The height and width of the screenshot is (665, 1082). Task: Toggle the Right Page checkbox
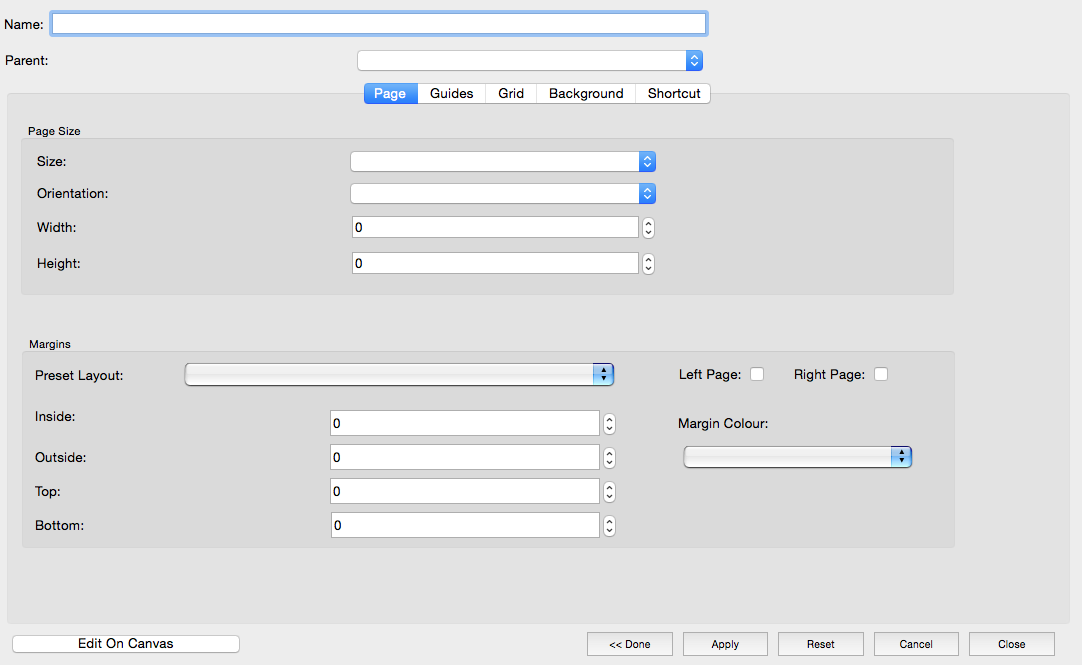(880, 374)
